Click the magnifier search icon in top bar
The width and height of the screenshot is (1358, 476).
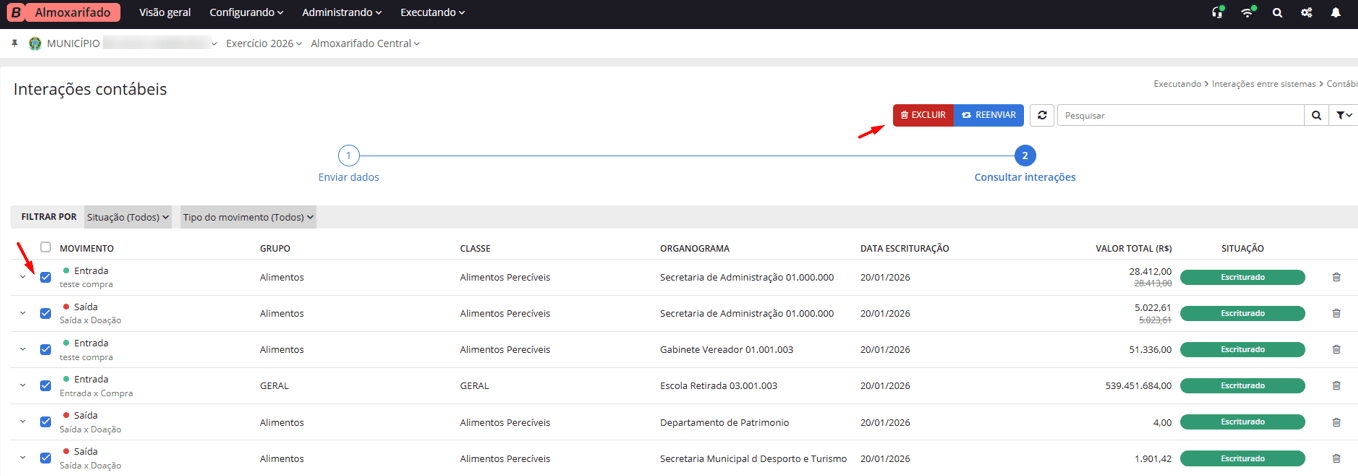[1277, 13]
